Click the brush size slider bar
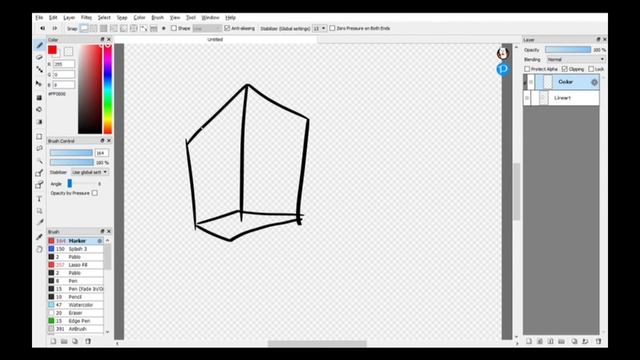Viewport: 640px width, 360px height. click(71, 153)
